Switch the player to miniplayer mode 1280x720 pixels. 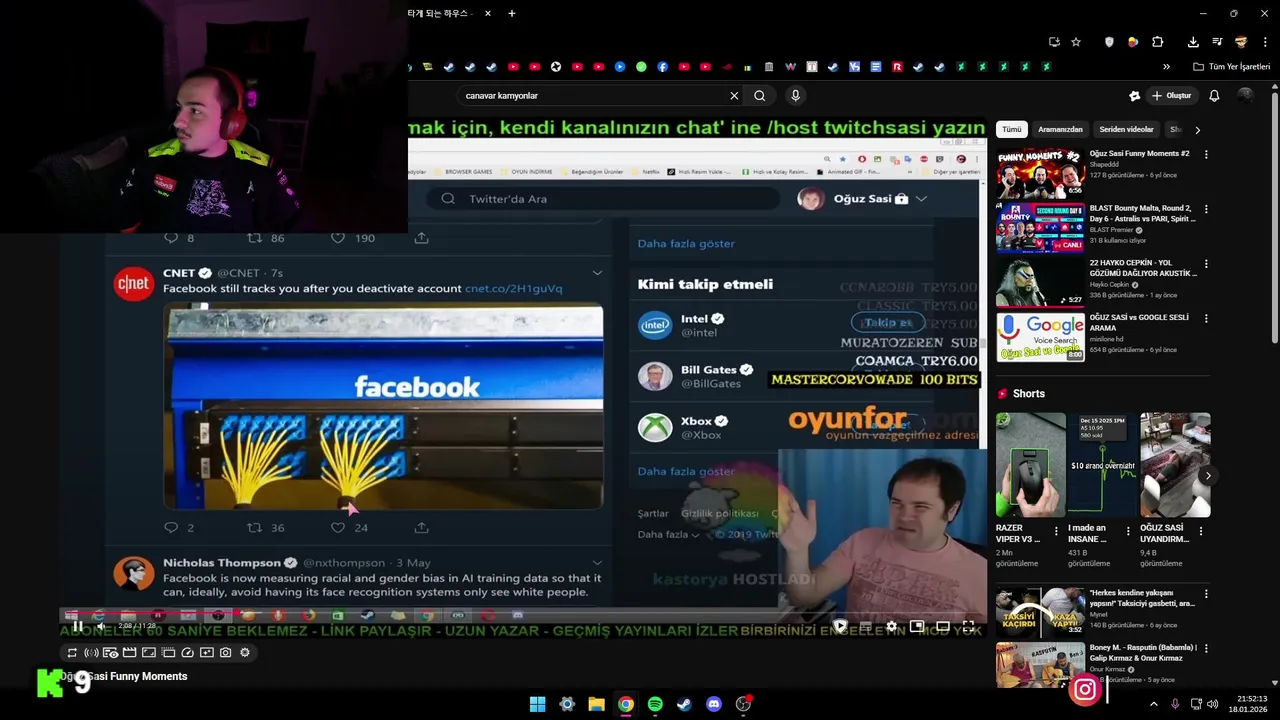pyautogui.click(x=917, y=627)
